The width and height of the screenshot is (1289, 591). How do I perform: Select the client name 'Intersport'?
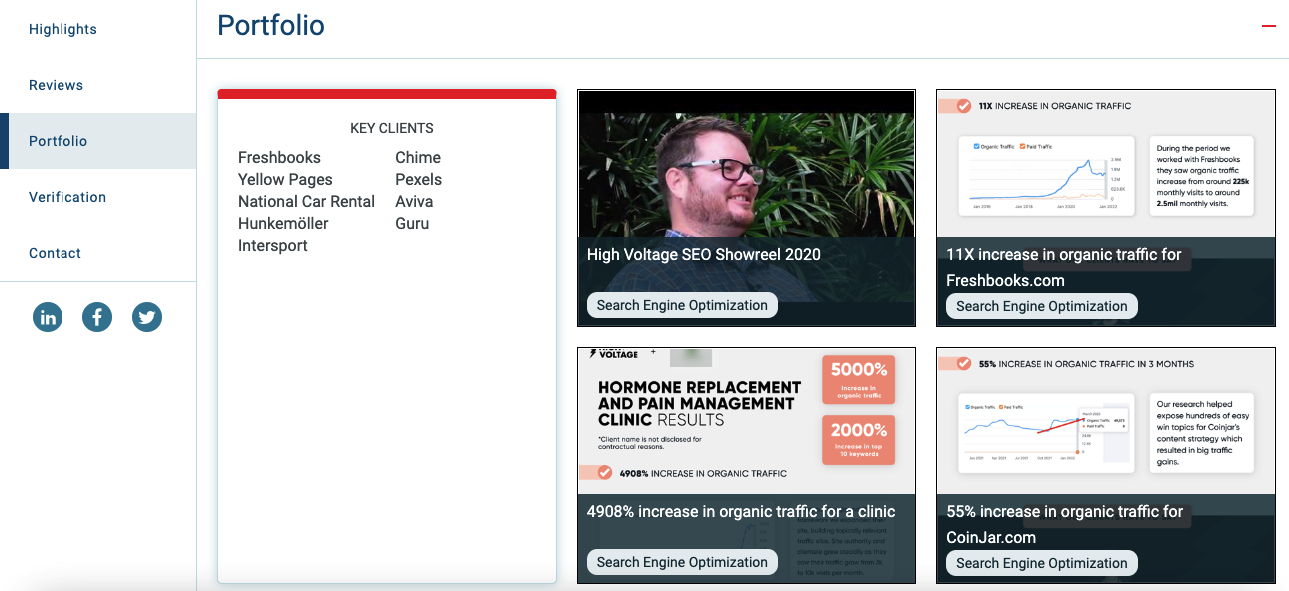[273, 245]
